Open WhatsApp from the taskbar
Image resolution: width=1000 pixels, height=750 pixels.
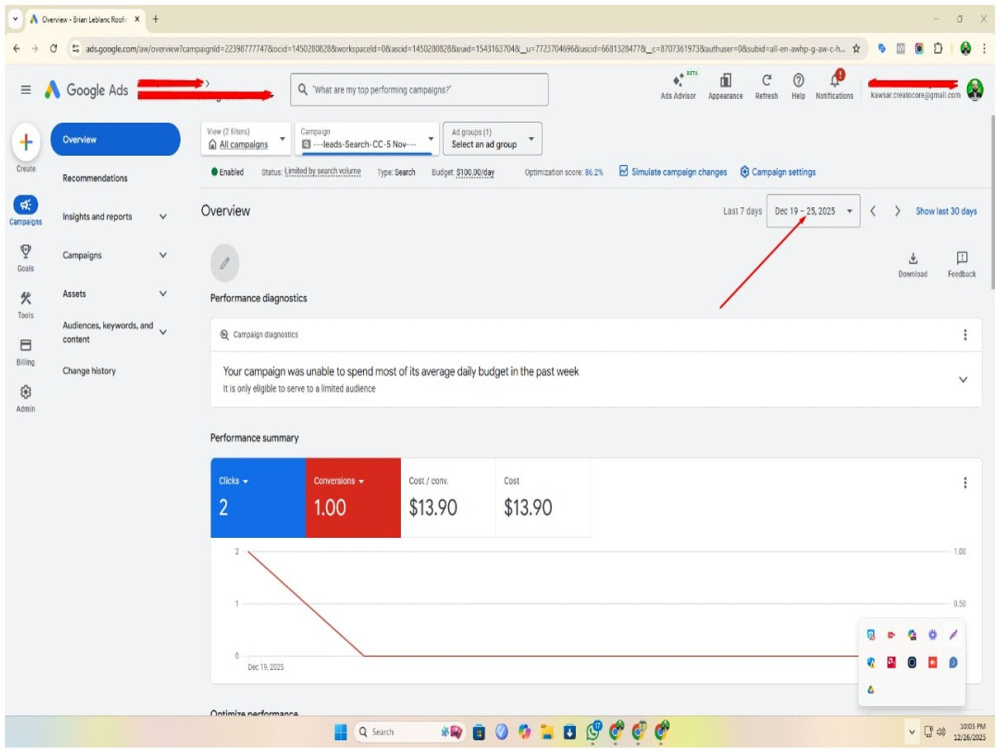594,732
